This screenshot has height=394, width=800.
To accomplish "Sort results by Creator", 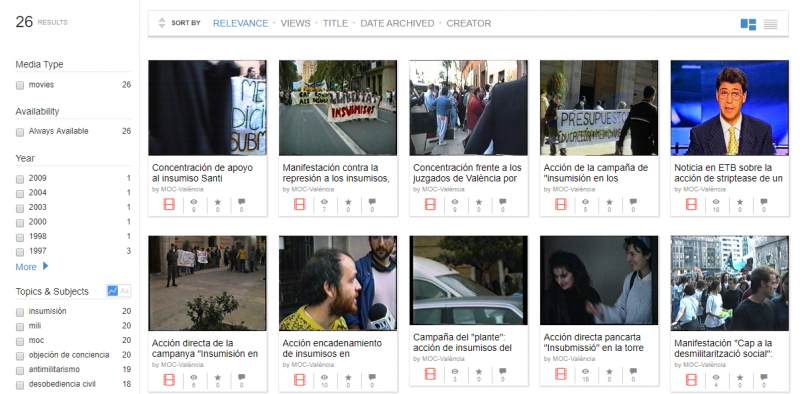I will click(468, 23).
